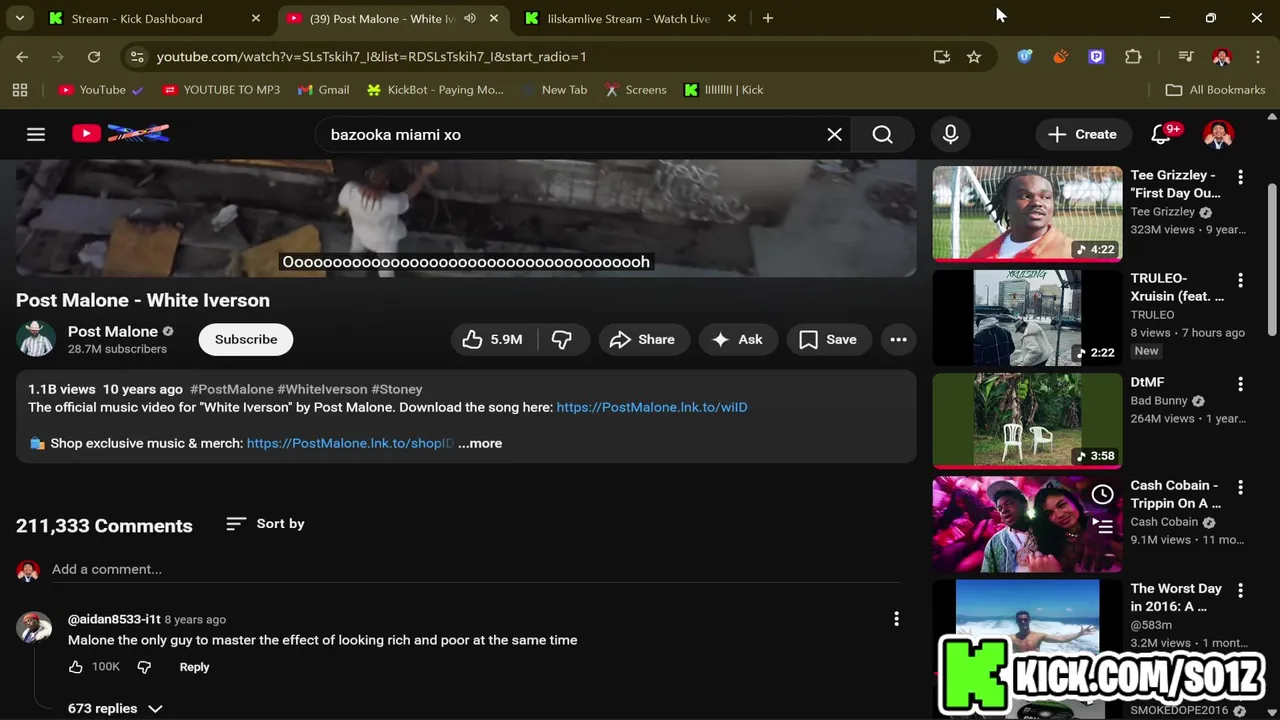The image size is (1280, 720).
Task: Open Post Malone channel avatar
Action: (x=36, y=339)
